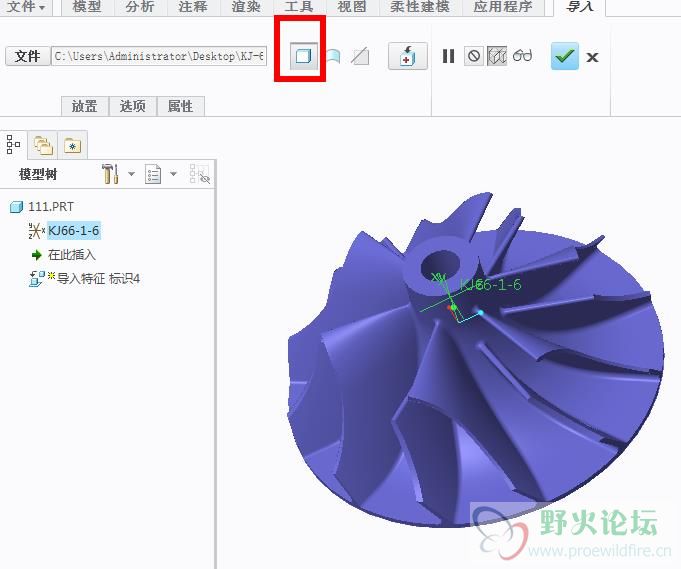Click the model tree settings hammer icon
The image size is (681, 569).
coord(110,174)
